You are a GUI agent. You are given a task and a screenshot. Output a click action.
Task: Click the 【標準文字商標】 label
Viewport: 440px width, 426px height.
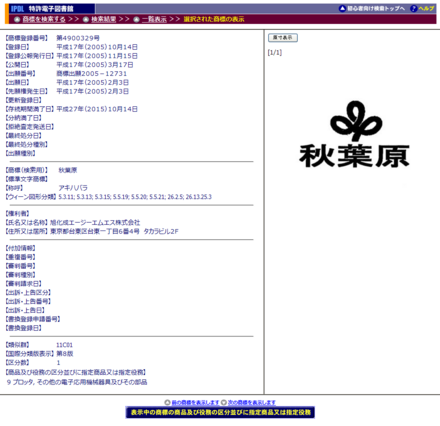coord(27,179)
